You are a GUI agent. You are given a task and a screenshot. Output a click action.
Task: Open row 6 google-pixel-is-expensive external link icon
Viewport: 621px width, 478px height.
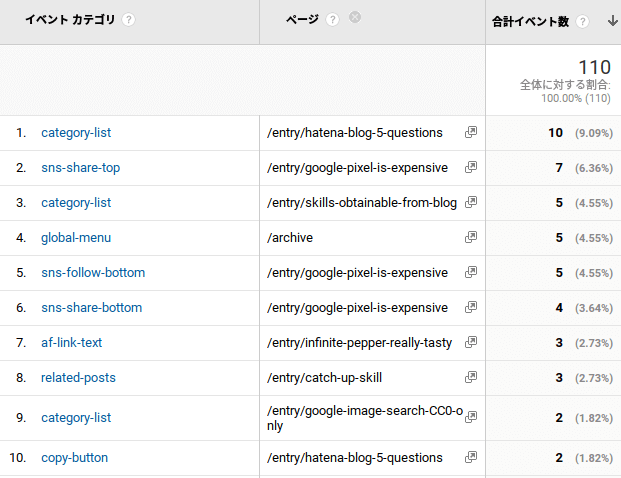471,307
